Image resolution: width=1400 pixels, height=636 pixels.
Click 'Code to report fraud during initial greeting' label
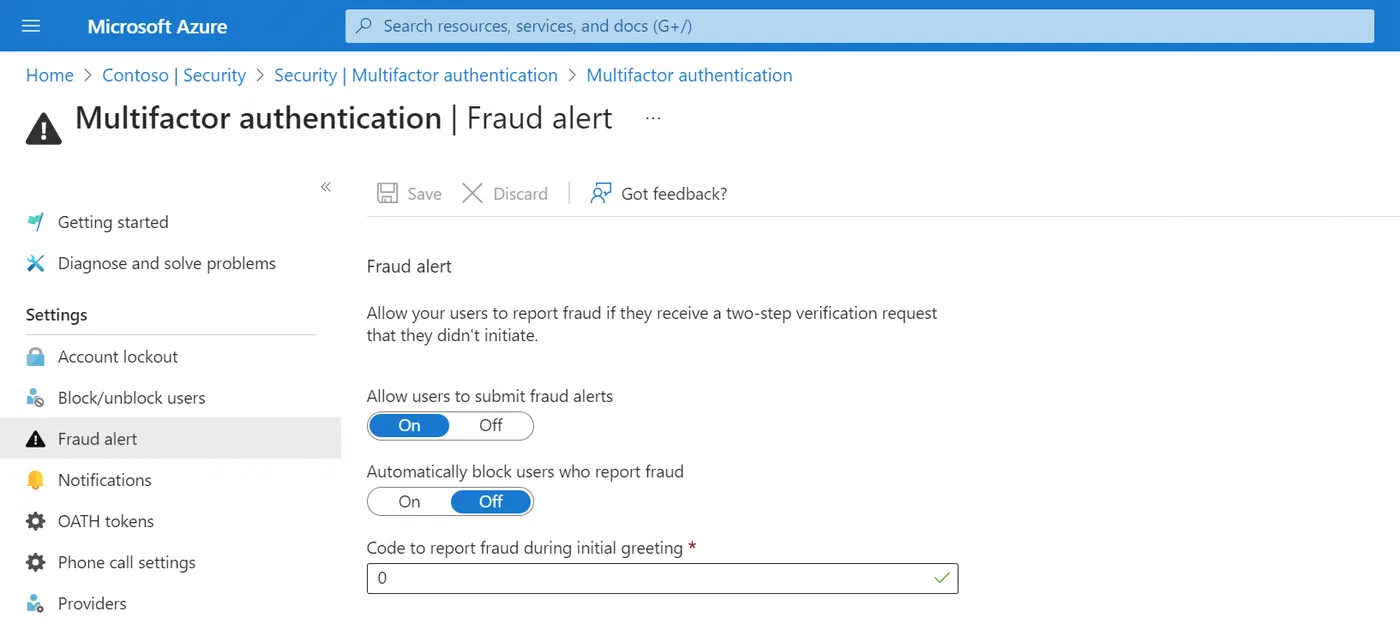[525, 548]
